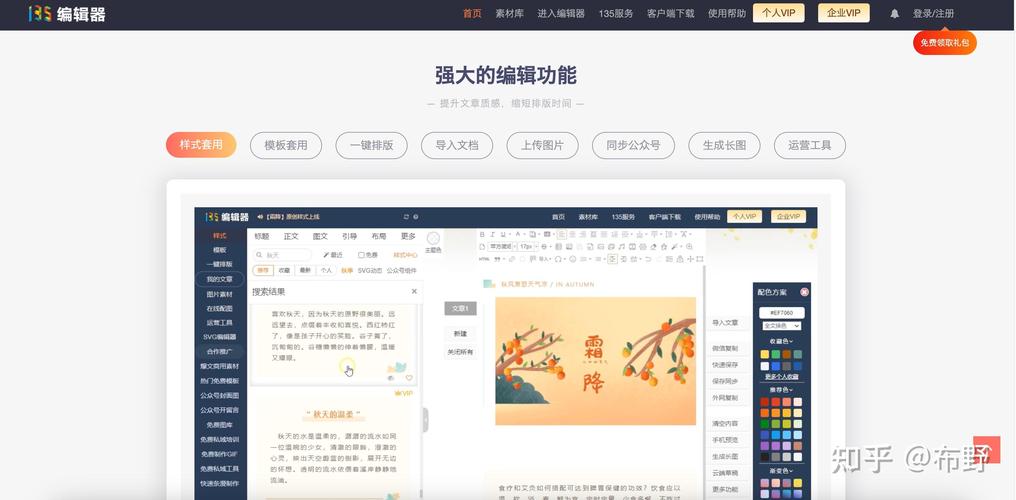Click Bold icon in embedded editor toolbar
Viewport: 1016px width, 500px height.
[x=482, y=234]
